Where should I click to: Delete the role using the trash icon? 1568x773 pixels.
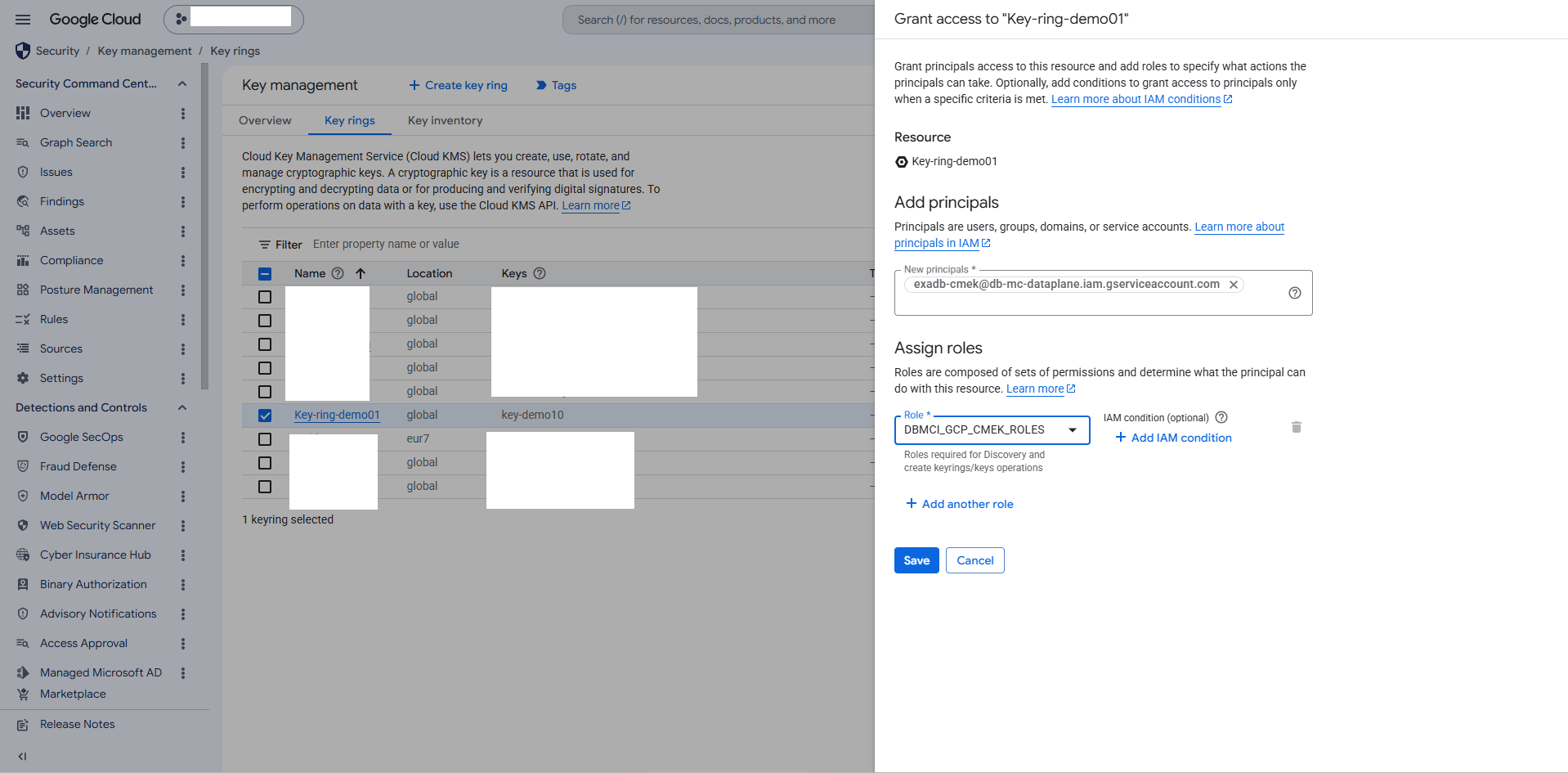pos(1296,427)
